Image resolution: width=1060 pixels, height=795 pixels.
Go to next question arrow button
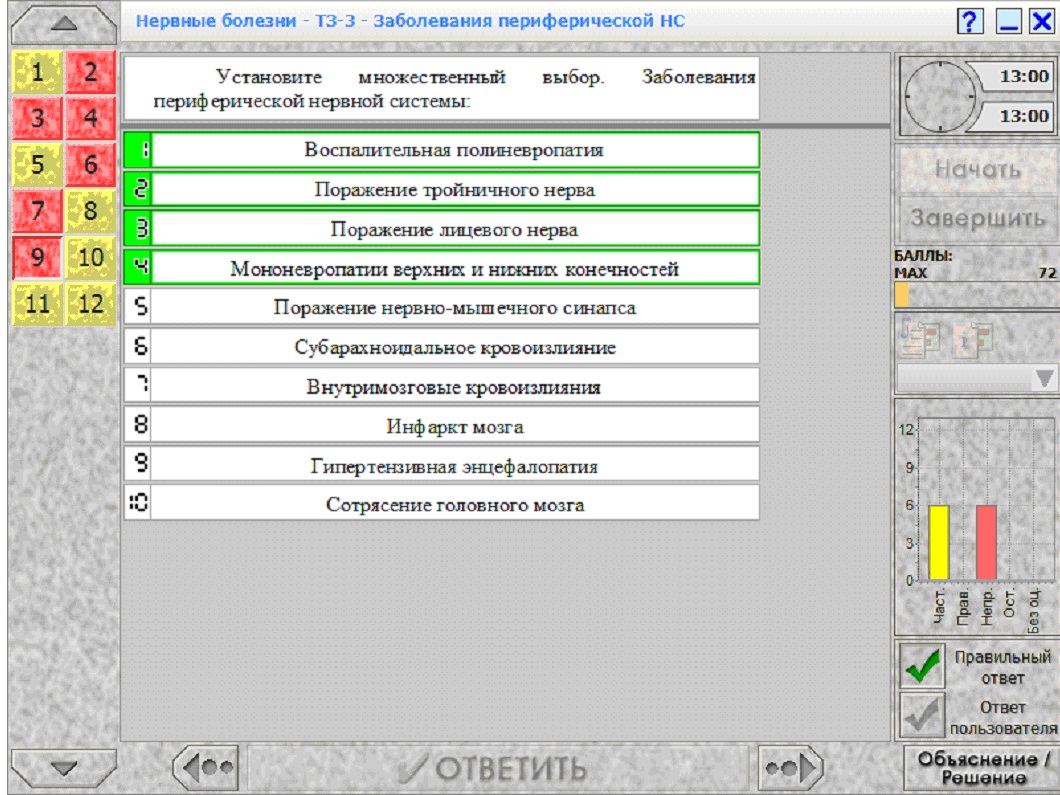click(x=790, y=768)
